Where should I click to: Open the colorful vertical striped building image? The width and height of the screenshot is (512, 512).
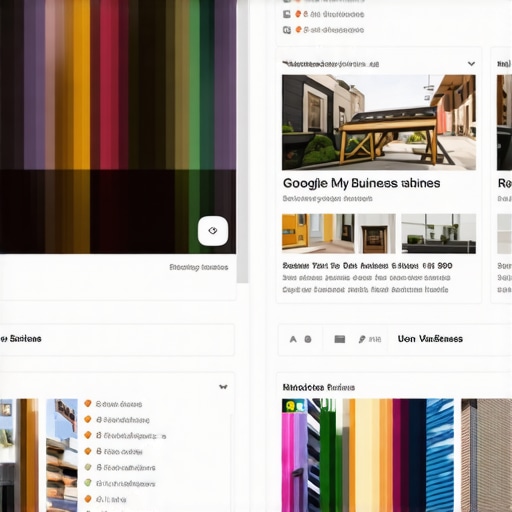pyautogui.click(x=368, y=455)
